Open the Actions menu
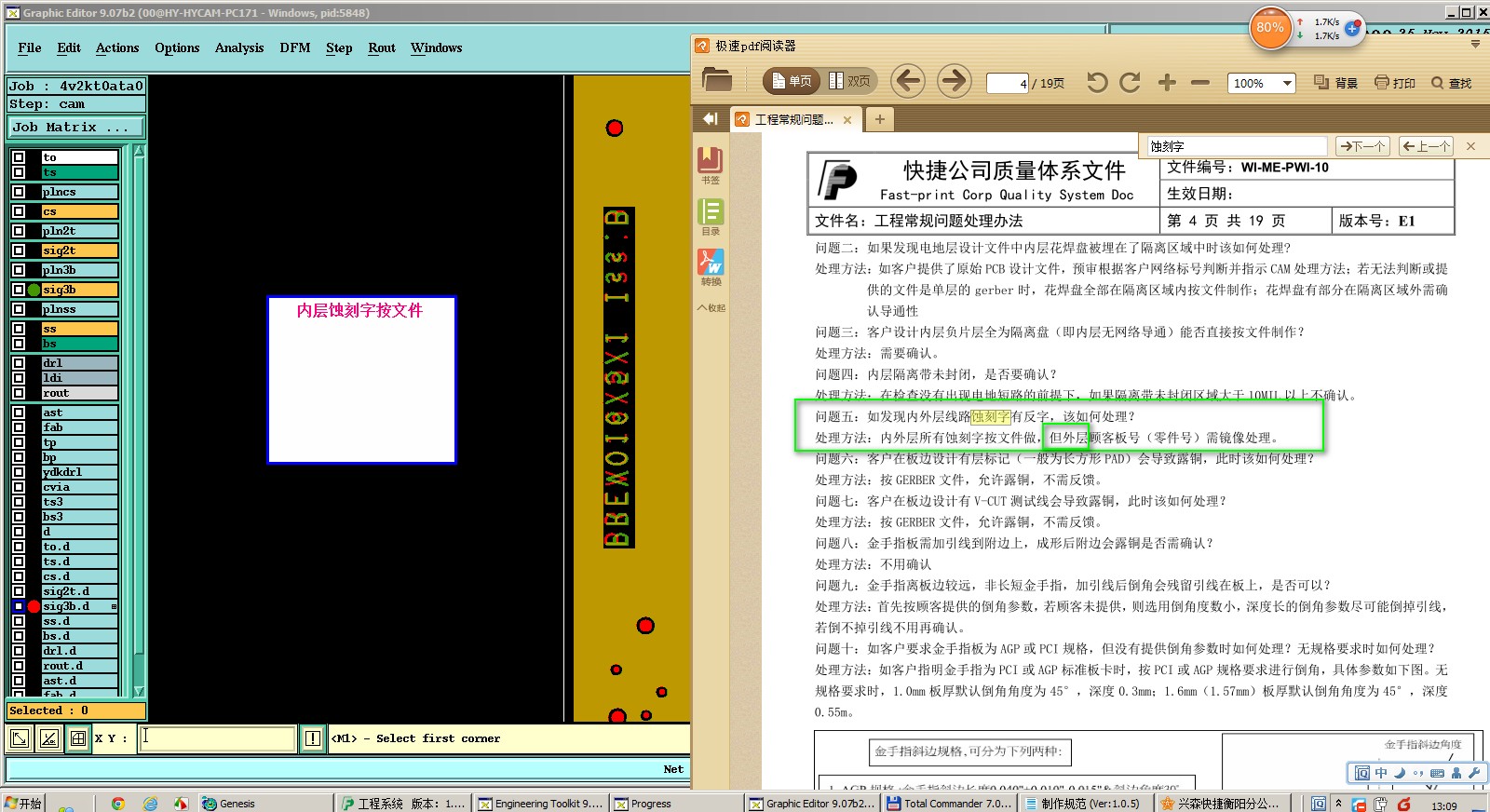1490x812 pixels. coord(117,47)
